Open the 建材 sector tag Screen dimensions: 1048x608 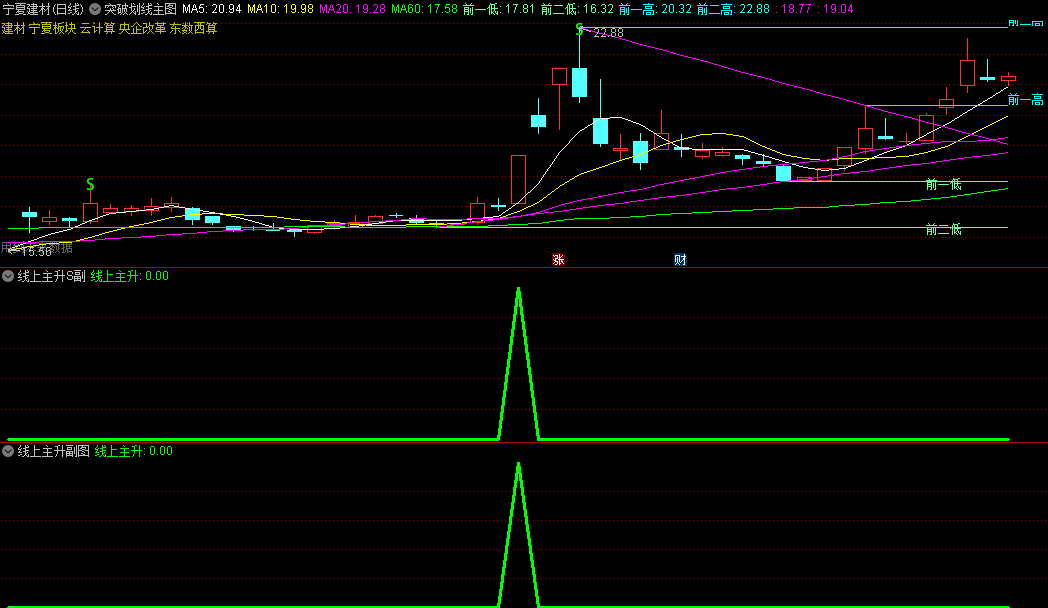(x=13, y=29)
